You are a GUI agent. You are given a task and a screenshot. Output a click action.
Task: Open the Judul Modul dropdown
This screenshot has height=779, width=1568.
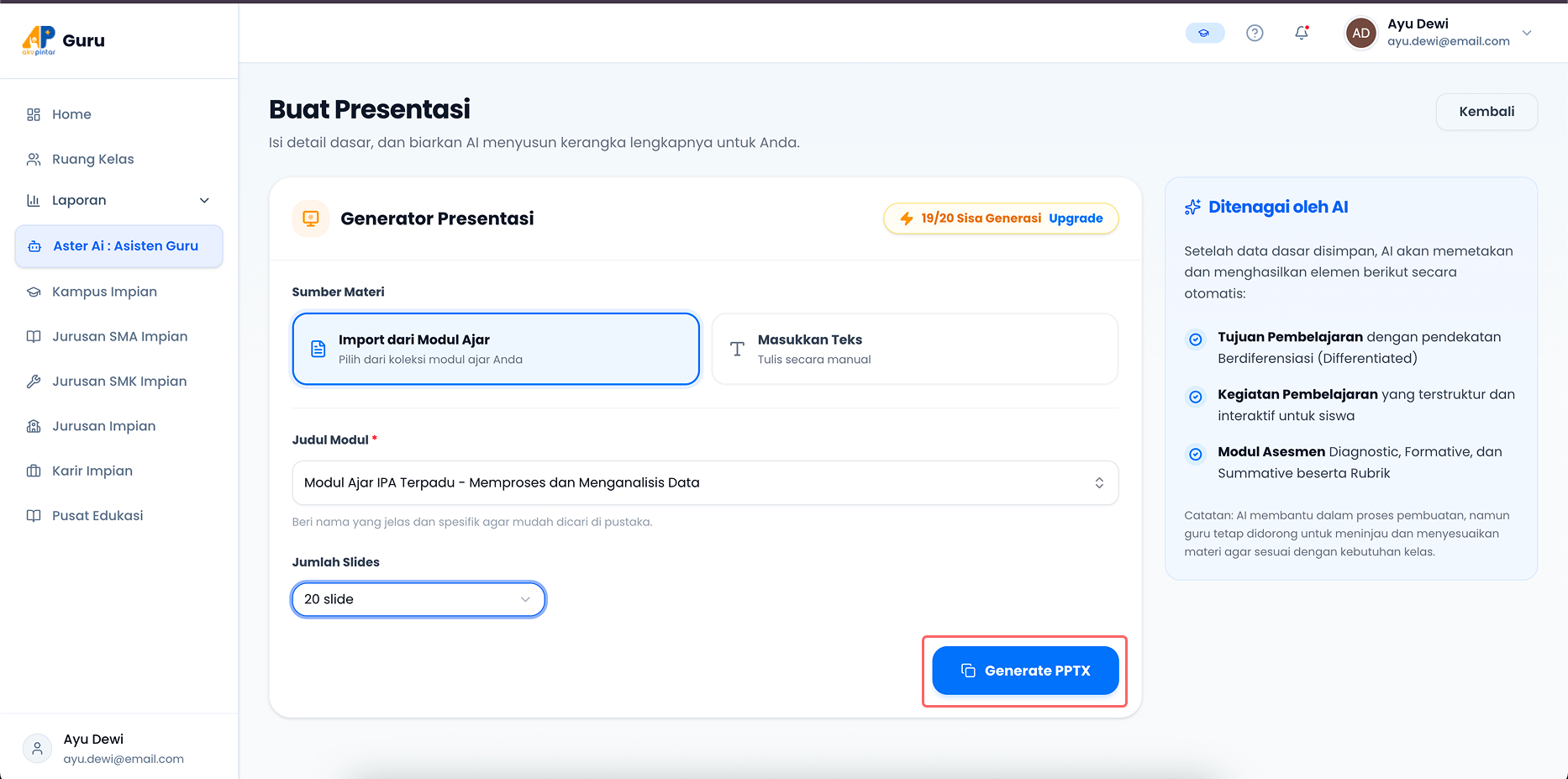[x=705, y=482]
